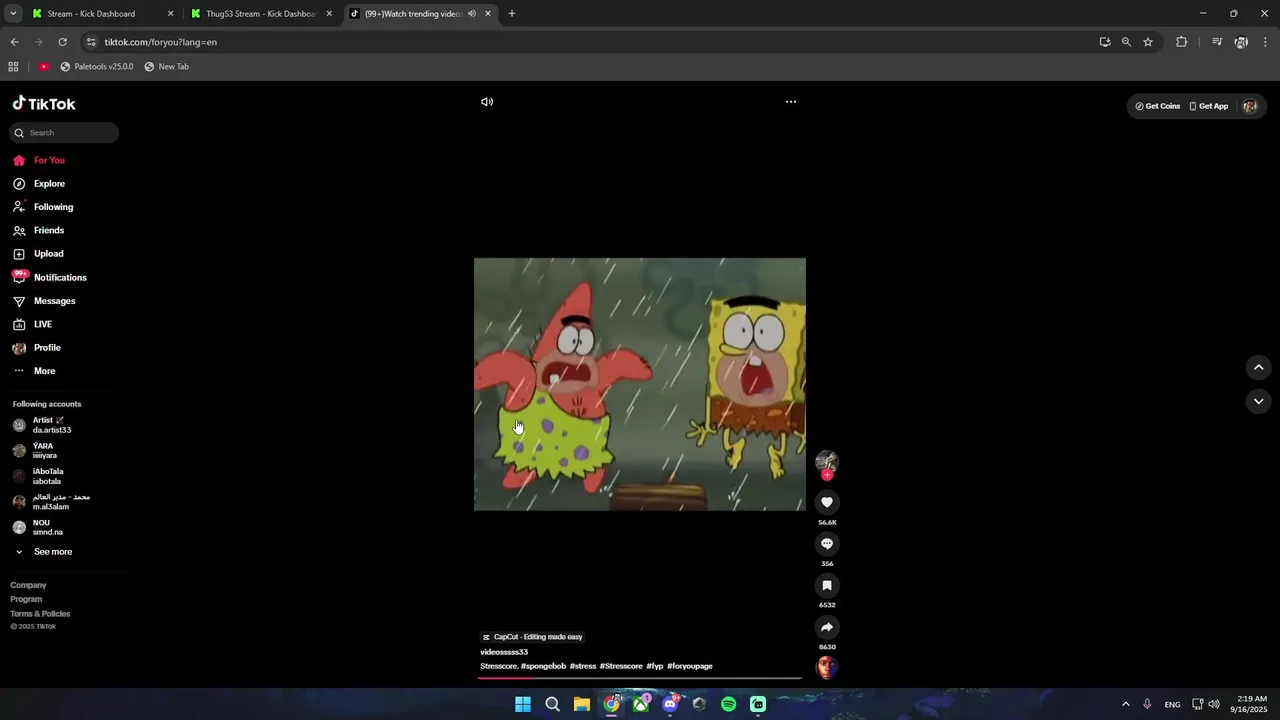Image resolution: width=1280 pixels, height=720 pixels.
Task: Open Spotify from the taskbar
Action: click(729, 704)
